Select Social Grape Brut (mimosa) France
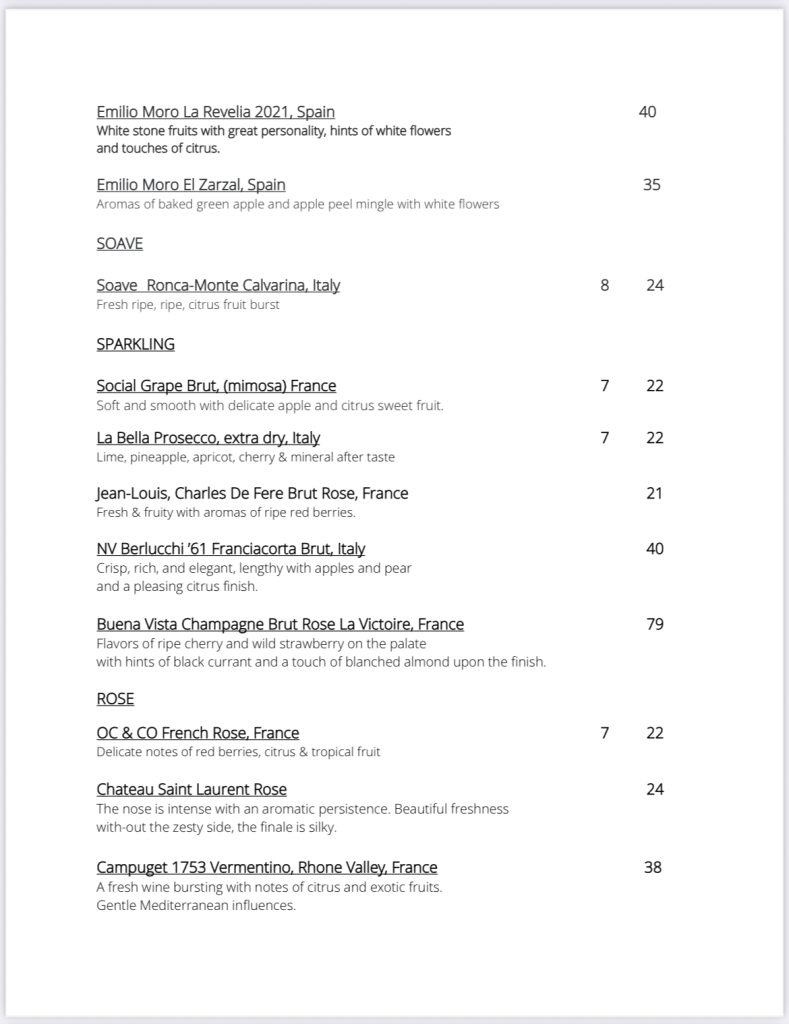789x1024 pixels. tap(216, 386)
